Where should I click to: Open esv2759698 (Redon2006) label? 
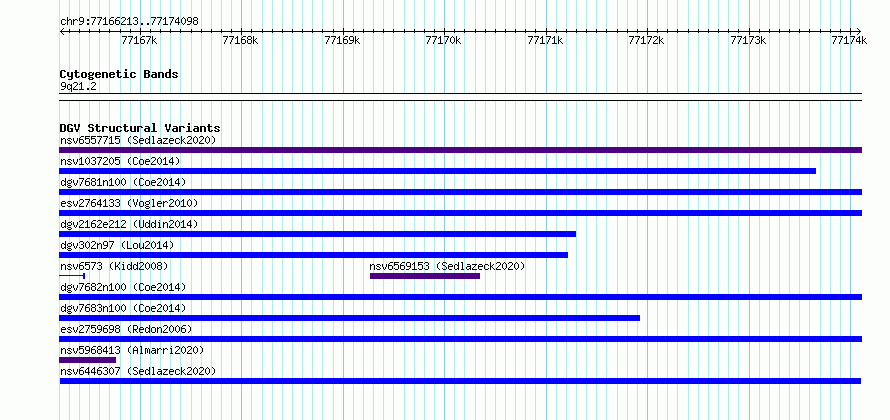[x=126, y=329]
